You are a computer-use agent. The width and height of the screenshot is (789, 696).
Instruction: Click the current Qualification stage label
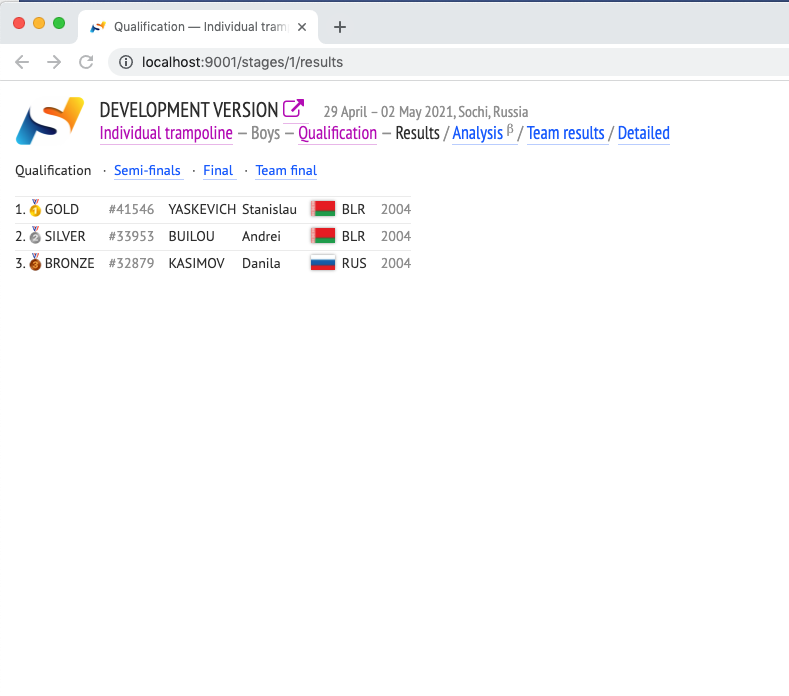click(x=53, y=171)
